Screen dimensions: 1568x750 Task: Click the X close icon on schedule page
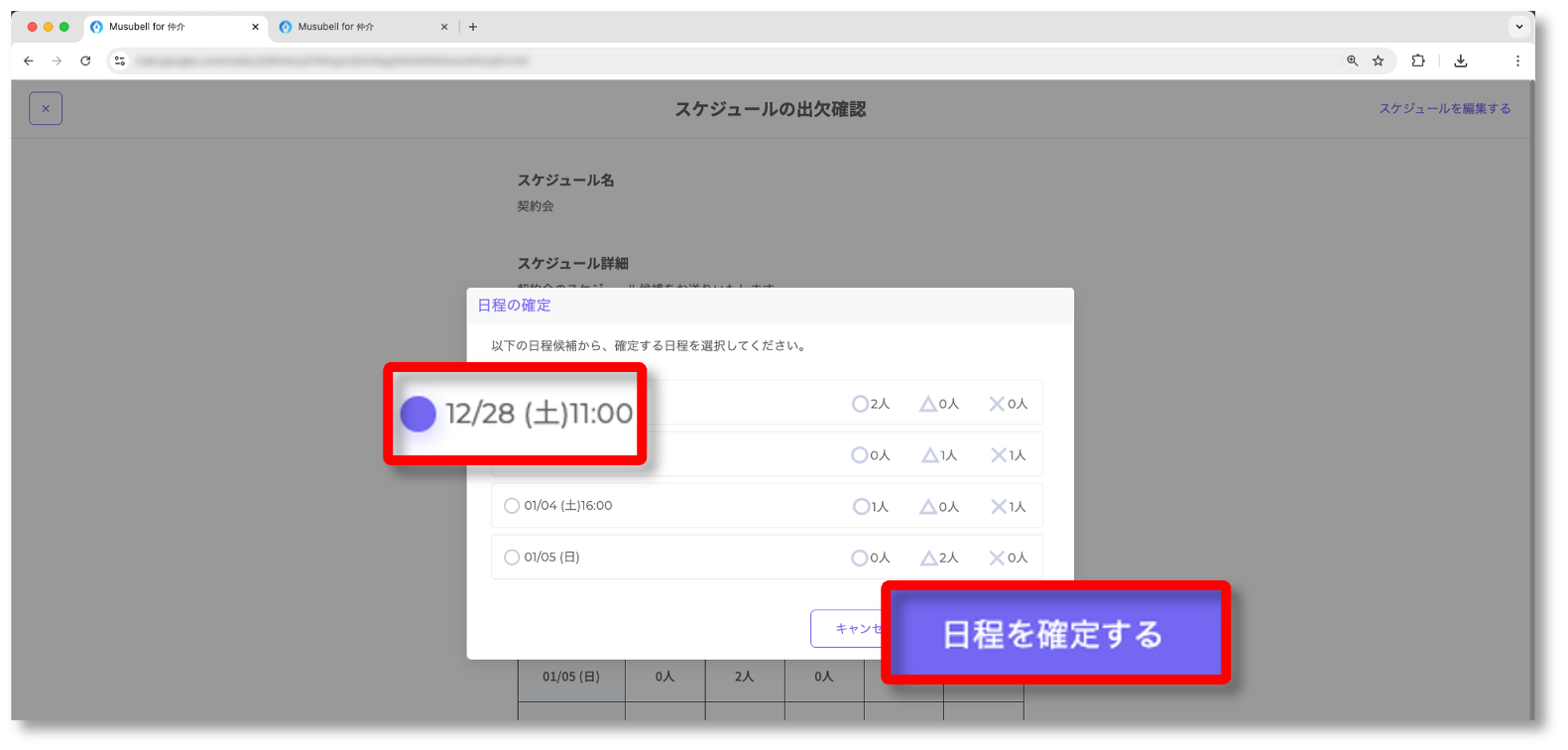click(46, 108)
